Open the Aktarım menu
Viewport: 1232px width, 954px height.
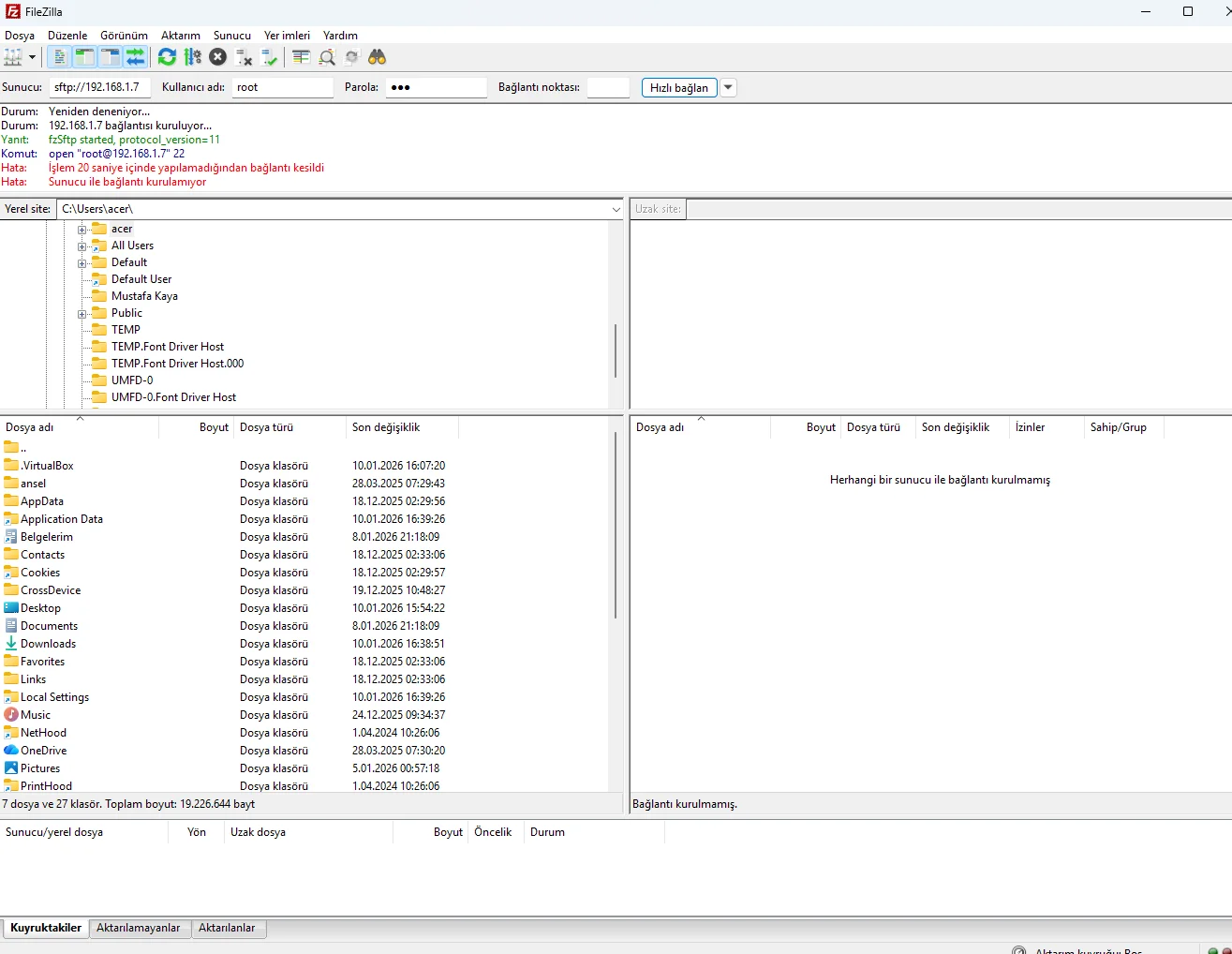[180, 36]
